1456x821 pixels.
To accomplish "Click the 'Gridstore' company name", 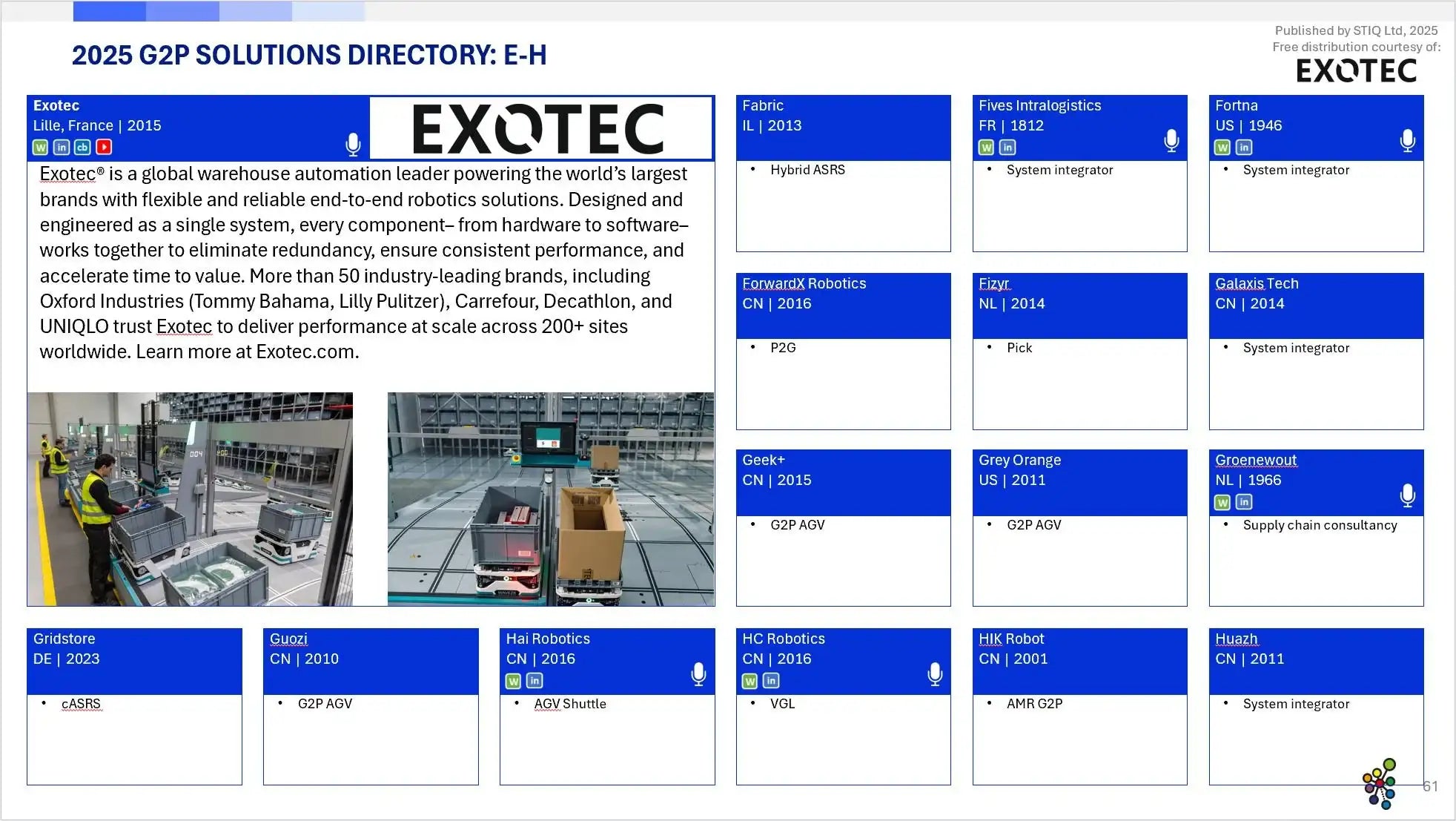I will [x=64, y=639].
